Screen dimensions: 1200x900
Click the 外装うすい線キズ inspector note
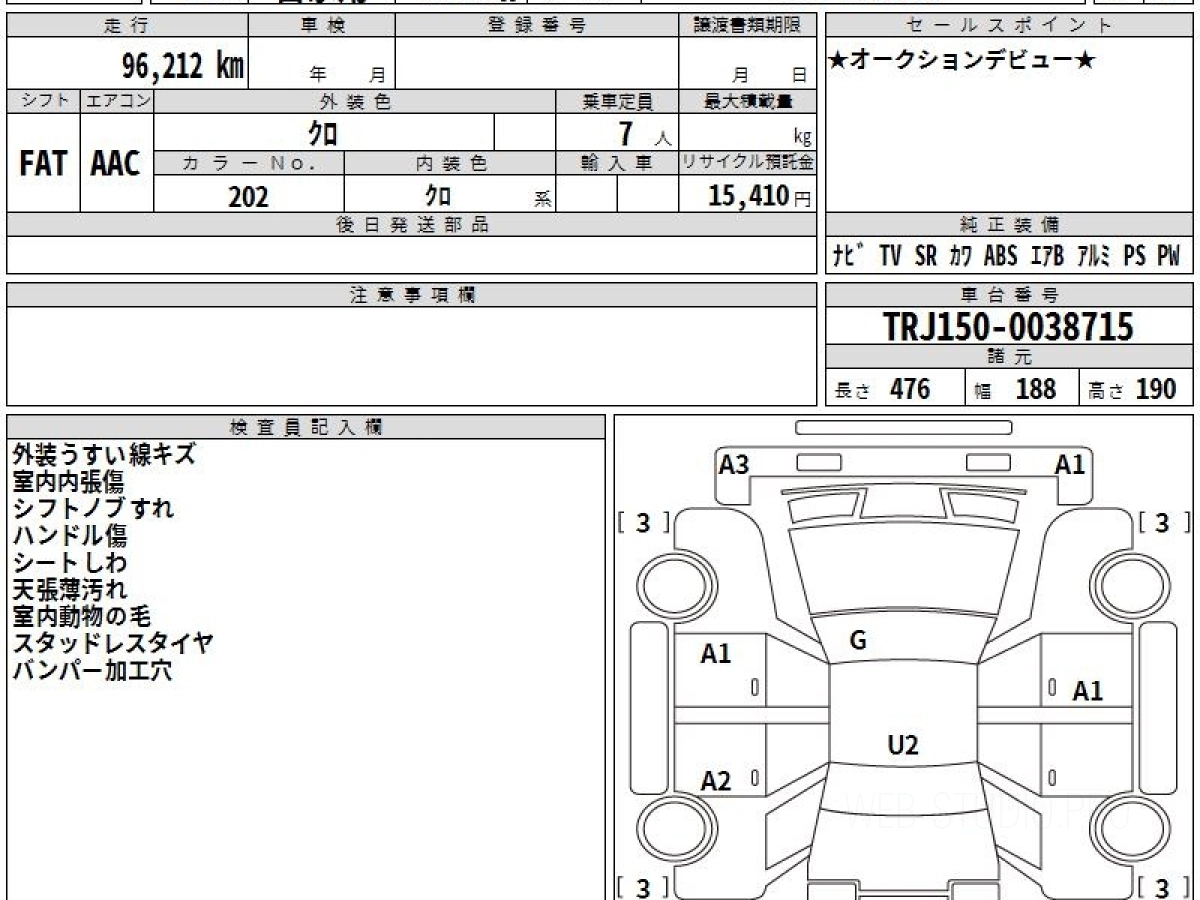click(104, 454)
